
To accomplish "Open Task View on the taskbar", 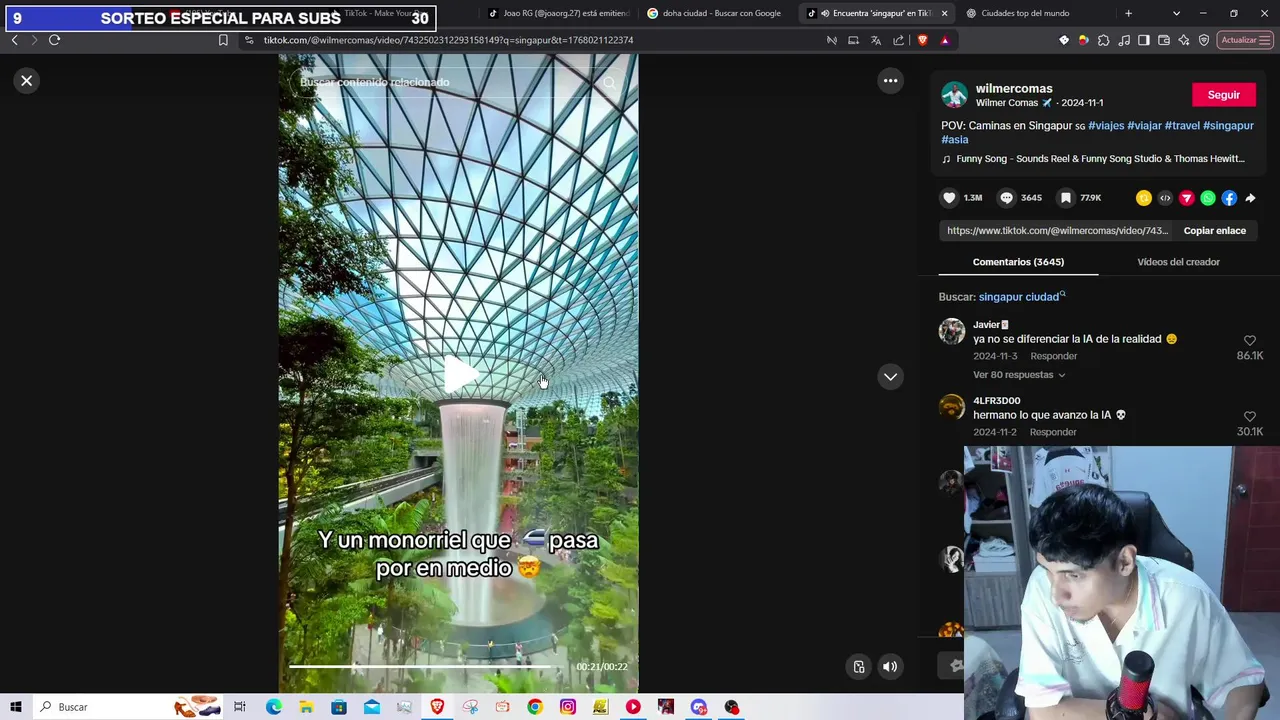I will click(240, 707).
